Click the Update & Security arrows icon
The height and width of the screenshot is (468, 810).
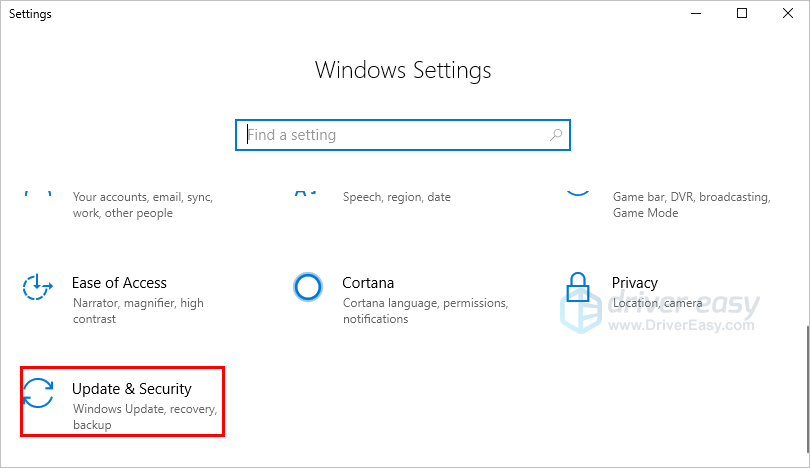click(x=38, y=393)
